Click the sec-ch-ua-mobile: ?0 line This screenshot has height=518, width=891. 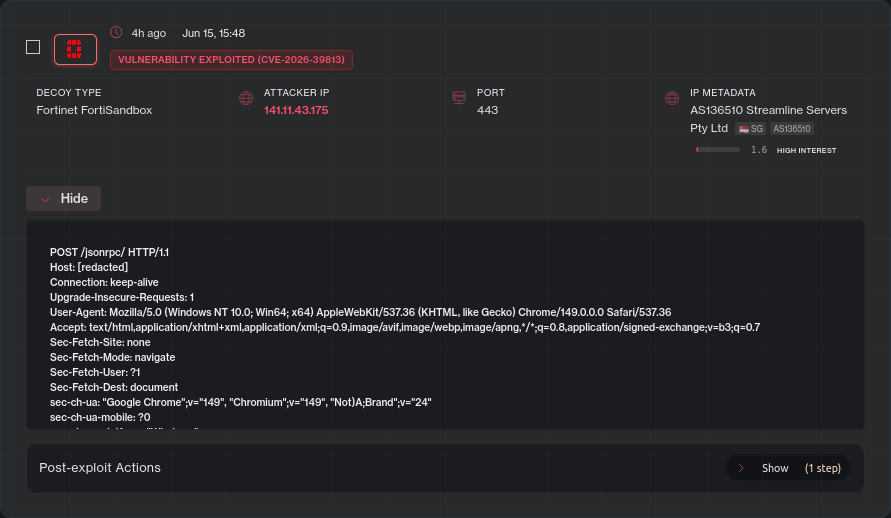100,417
